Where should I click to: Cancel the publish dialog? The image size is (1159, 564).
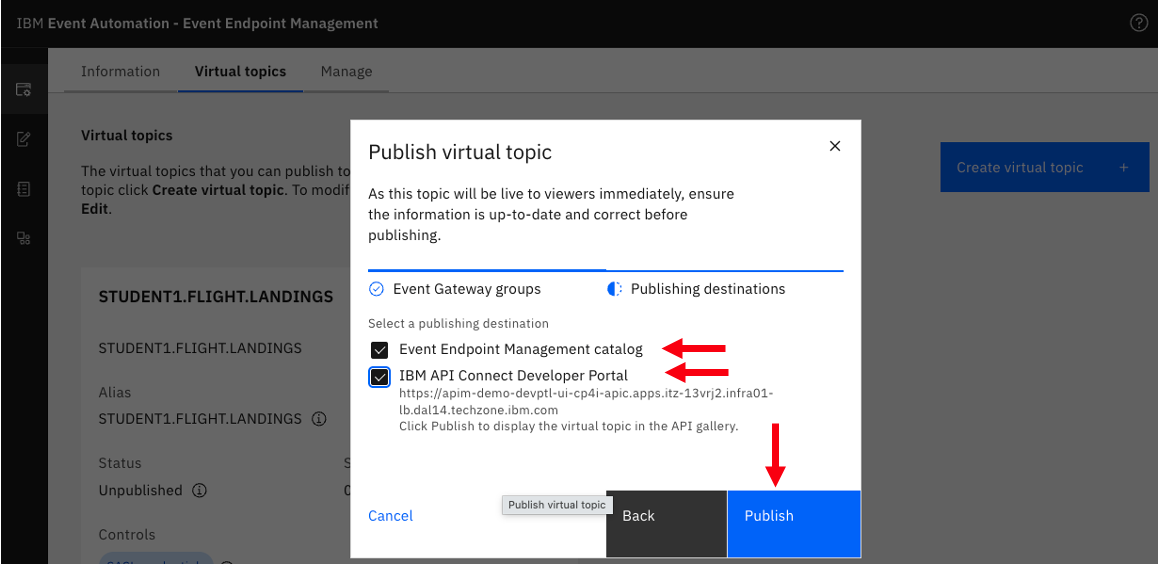click(x=390, y=516)
